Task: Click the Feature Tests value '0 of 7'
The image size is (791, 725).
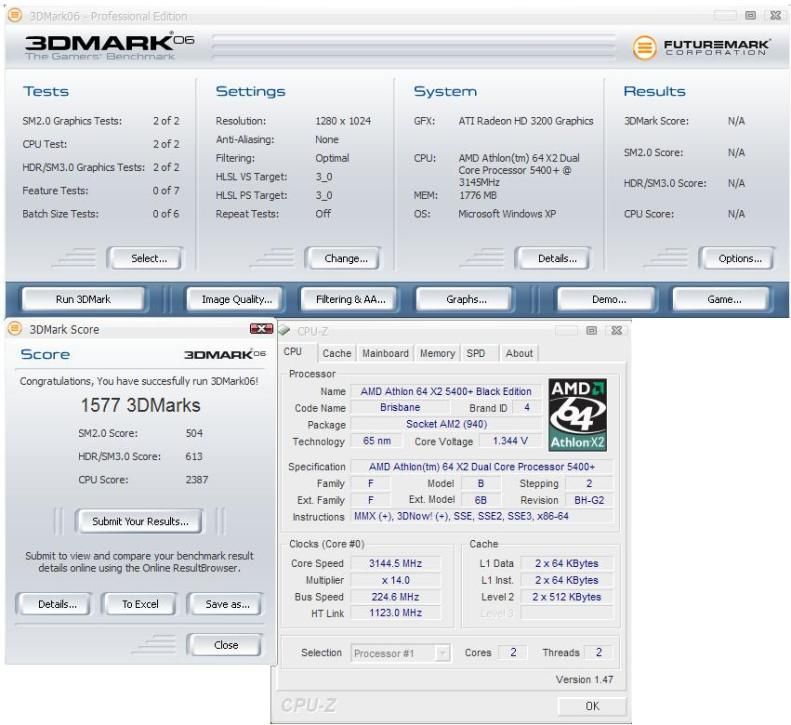Action: click(166, 190)
